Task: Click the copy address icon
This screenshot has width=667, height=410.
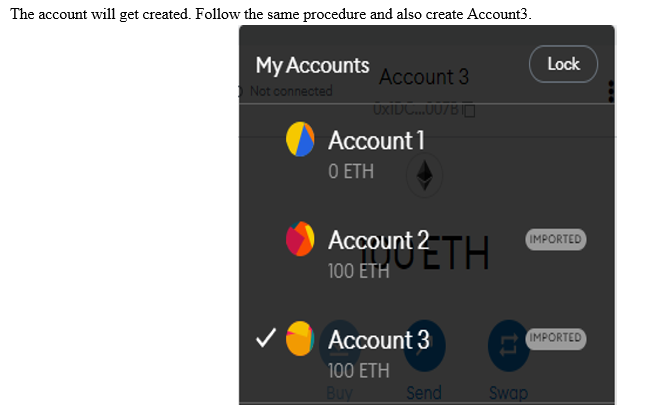Action: point(469,110)
